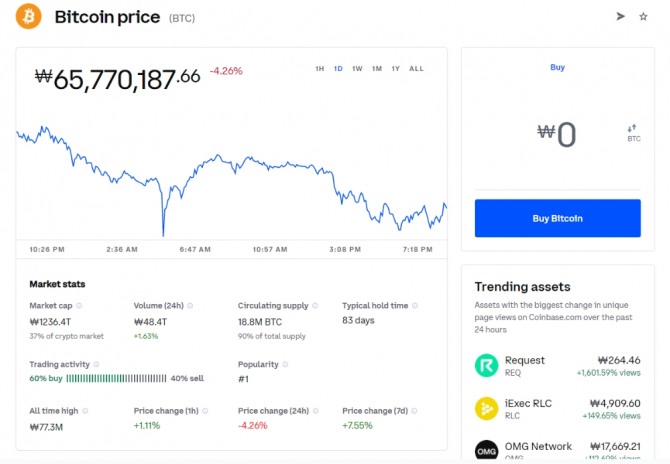Click the Market cap info icon
This screenshot has height=464, width=670.
(x=80, y=305)
